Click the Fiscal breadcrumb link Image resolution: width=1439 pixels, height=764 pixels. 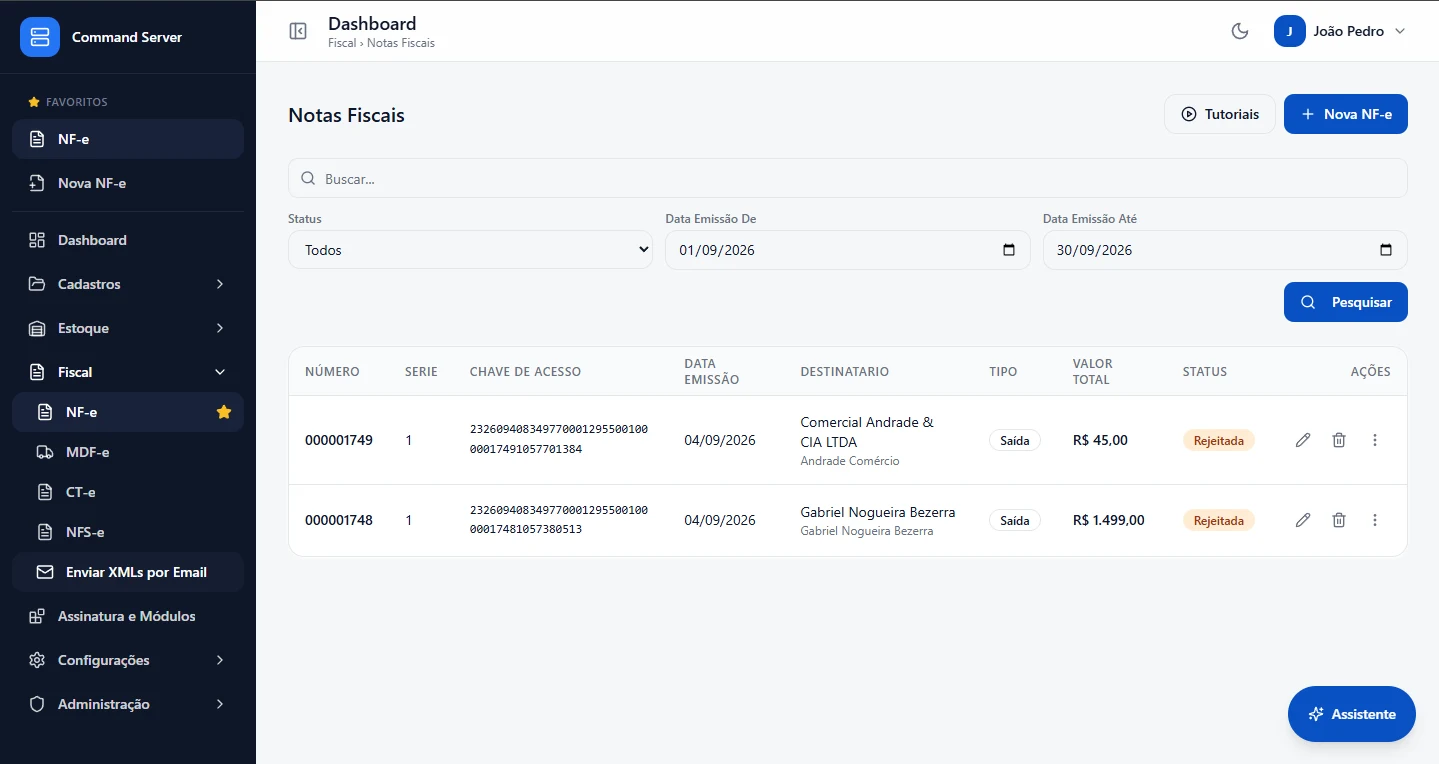342,43
